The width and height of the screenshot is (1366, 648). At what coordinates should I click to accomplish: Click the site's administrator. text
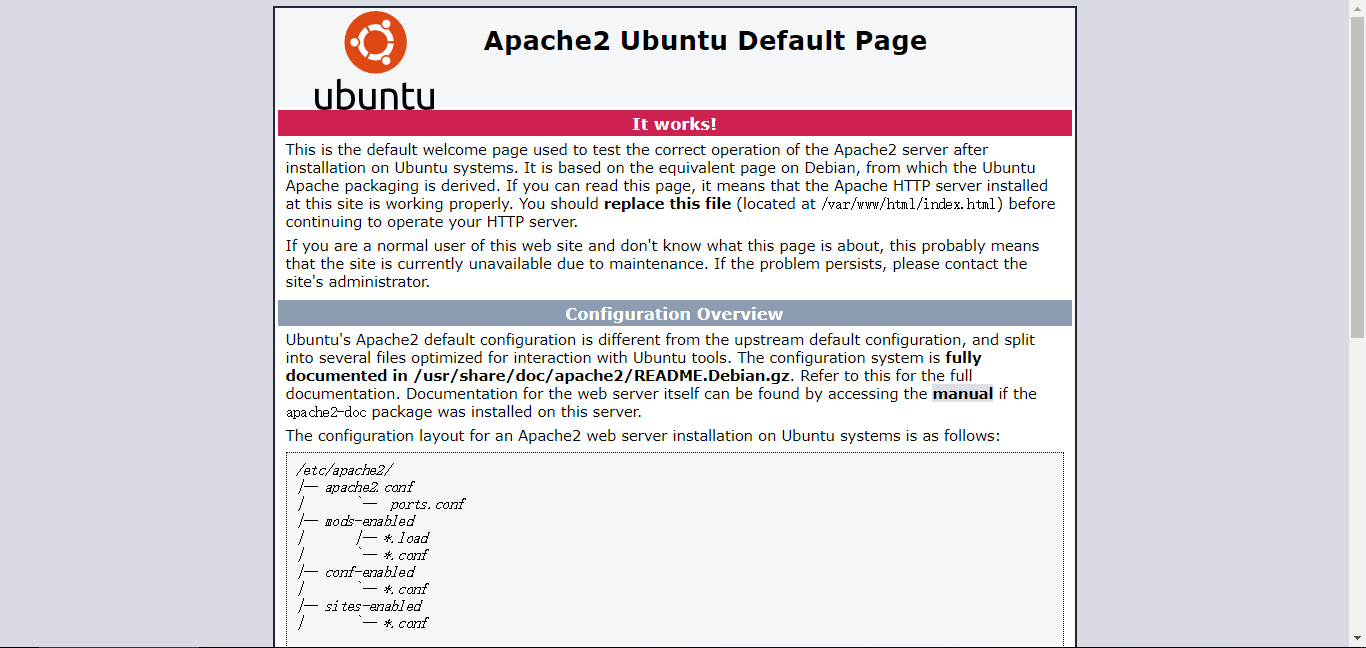pos(358,282)
